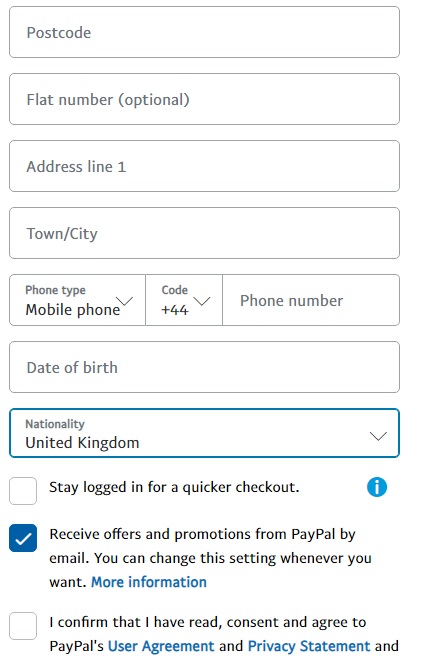Open the More information link
This screenshot has height=661, width=424.
[149, 582]
